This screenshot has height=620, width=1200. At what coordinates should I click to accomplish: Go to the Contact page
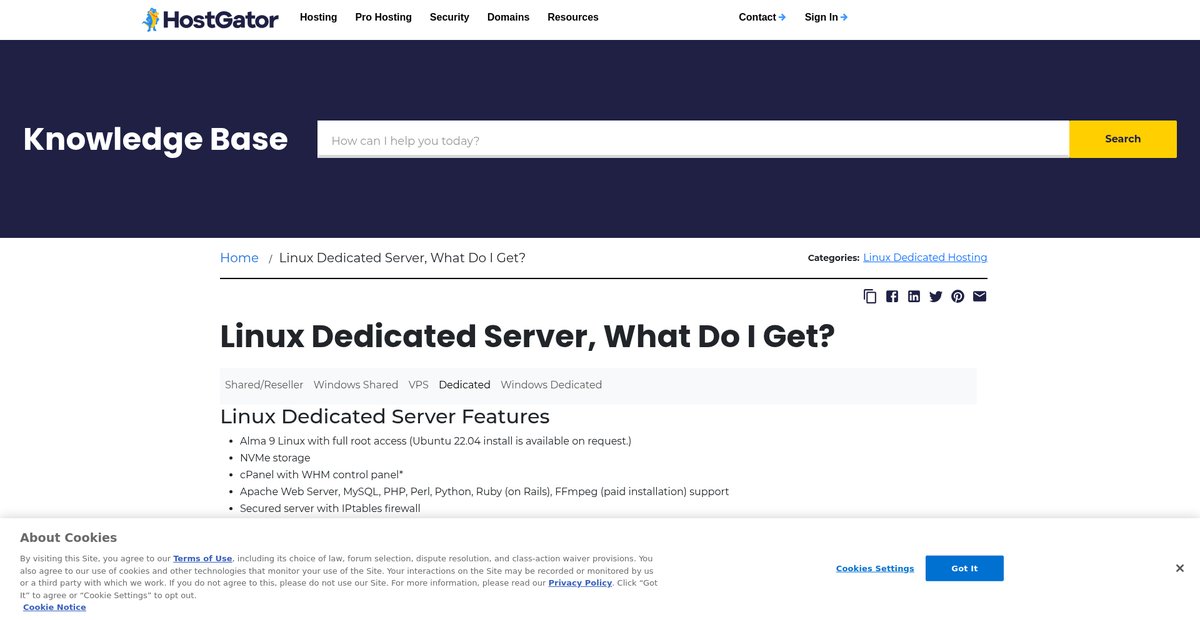(x=762, y=17)
